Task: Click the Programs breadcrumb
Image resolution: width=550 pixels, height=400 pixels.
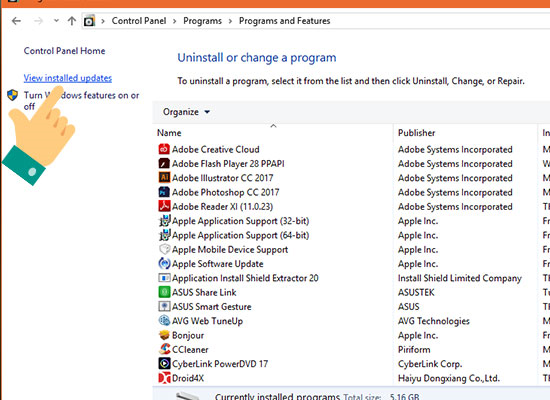Action: (x=202, y=21)
